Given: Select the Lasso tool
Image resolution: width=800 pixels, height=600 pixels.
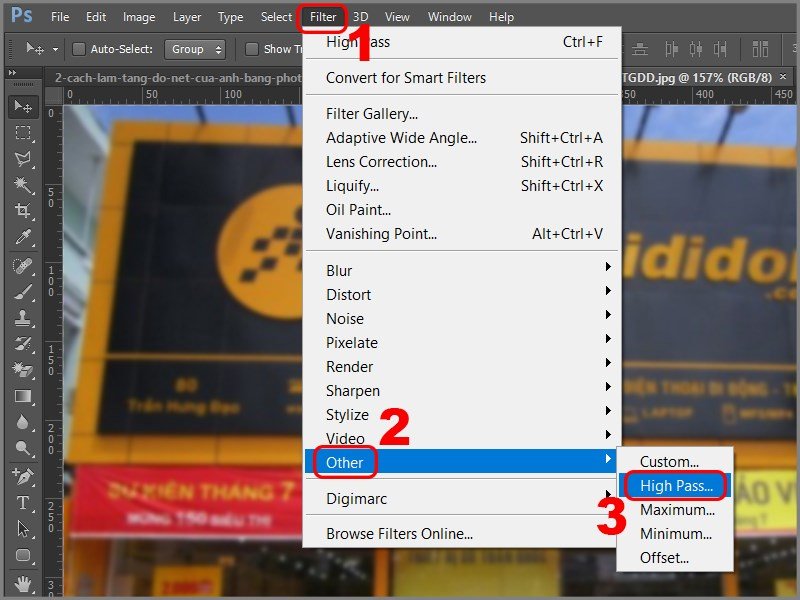Looking at the screenshot, I should coord(23,159).
